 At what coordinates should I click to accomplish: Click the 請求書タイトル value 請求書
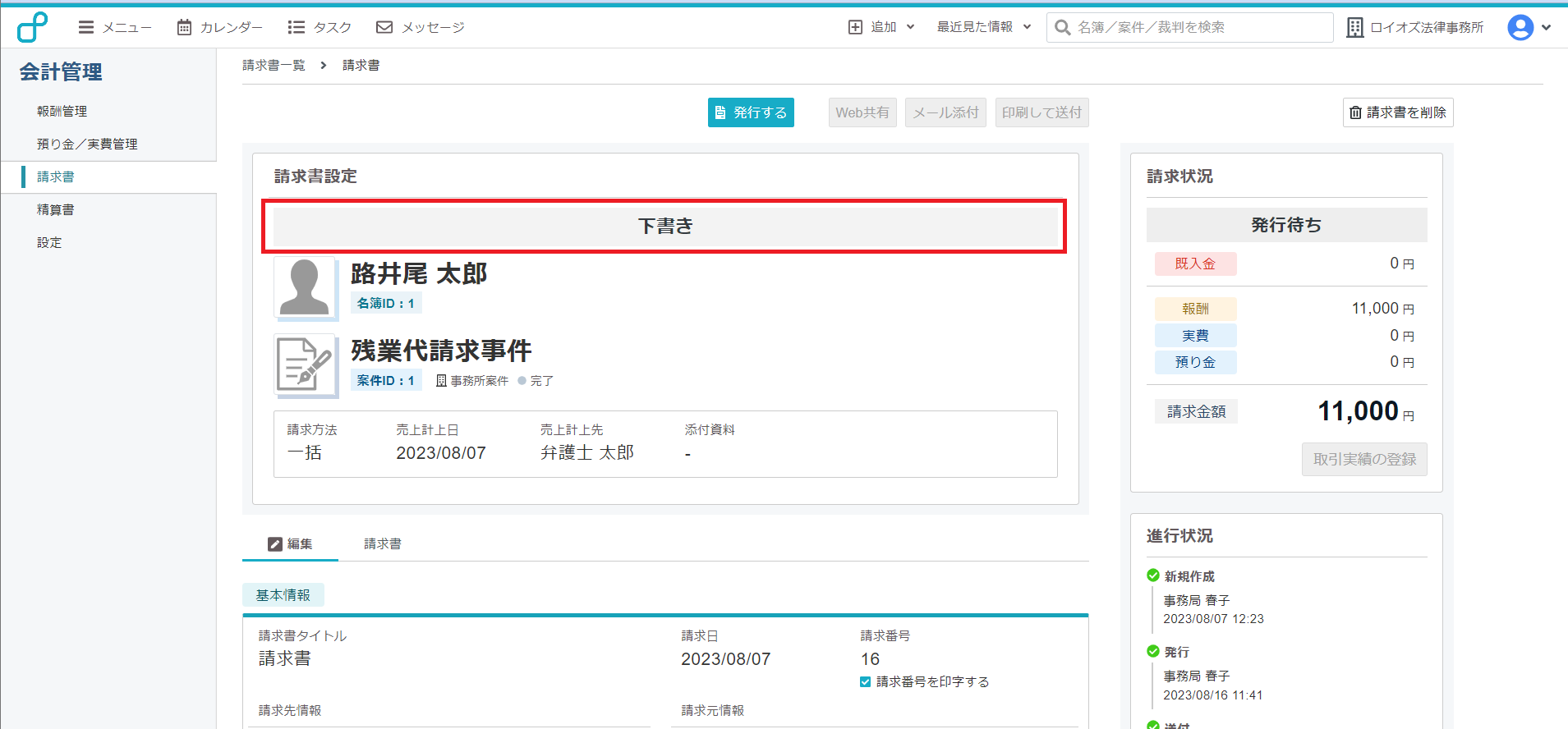click(x=285, y=658)
